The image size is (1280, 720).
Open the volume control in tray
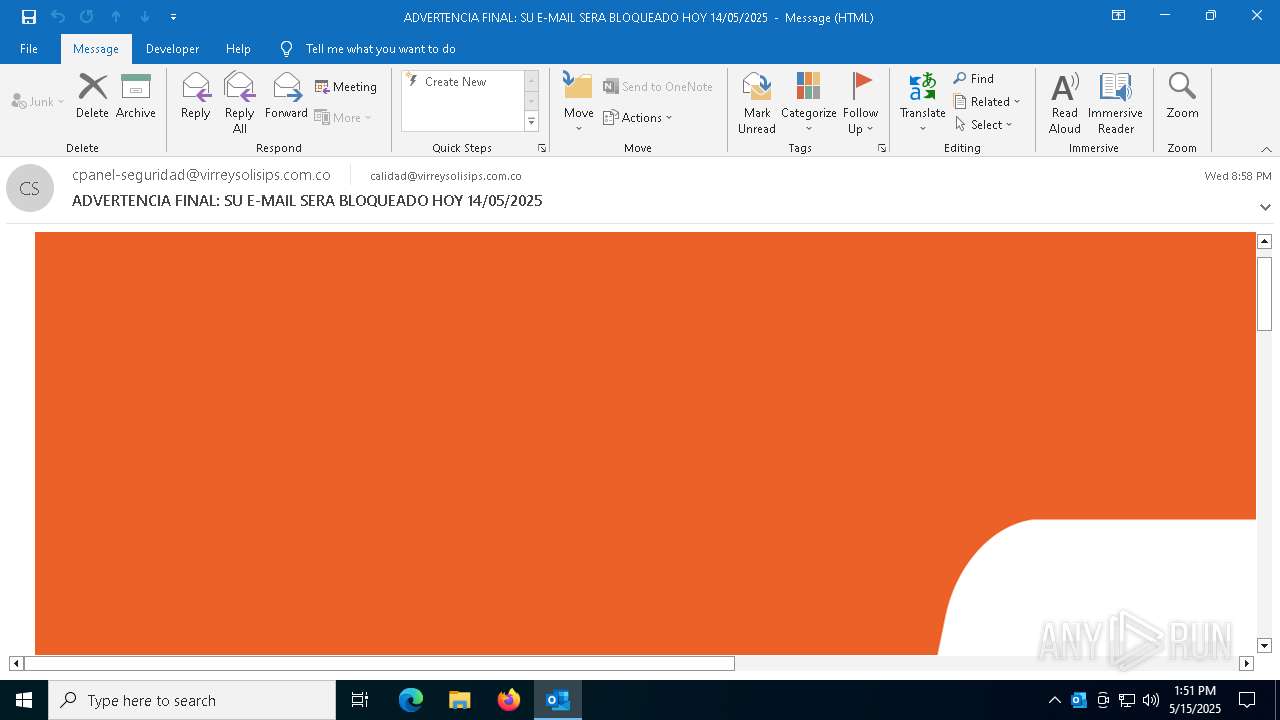pos(1151,700)
